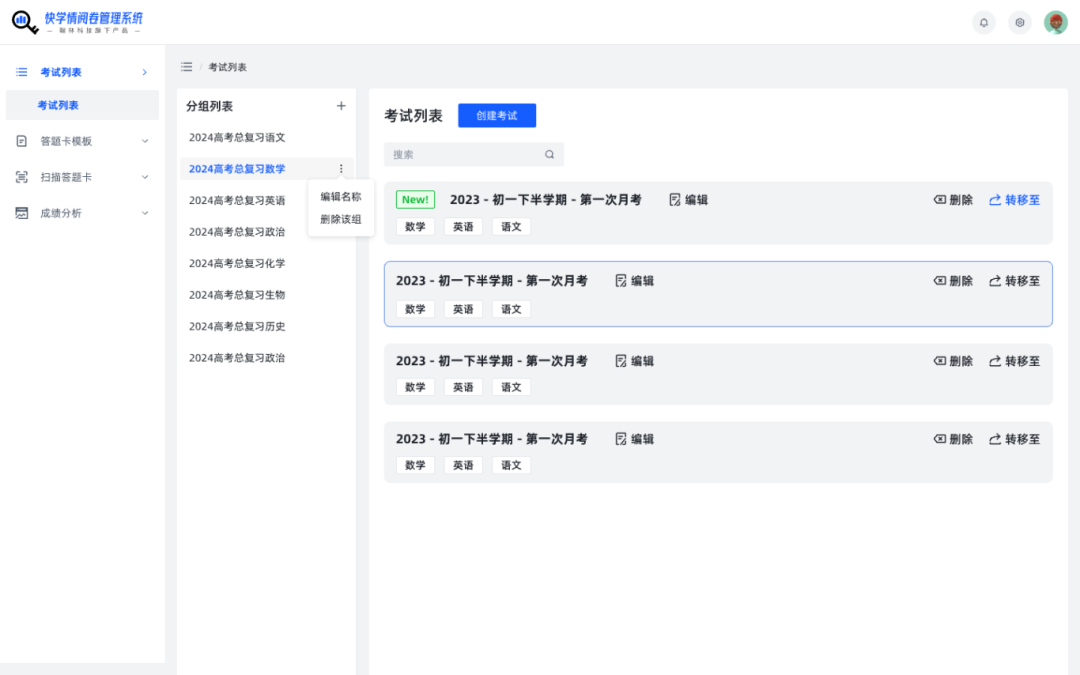Click the magnifier icon in search bar
1080x675 pixels.
tap(548, 154)
